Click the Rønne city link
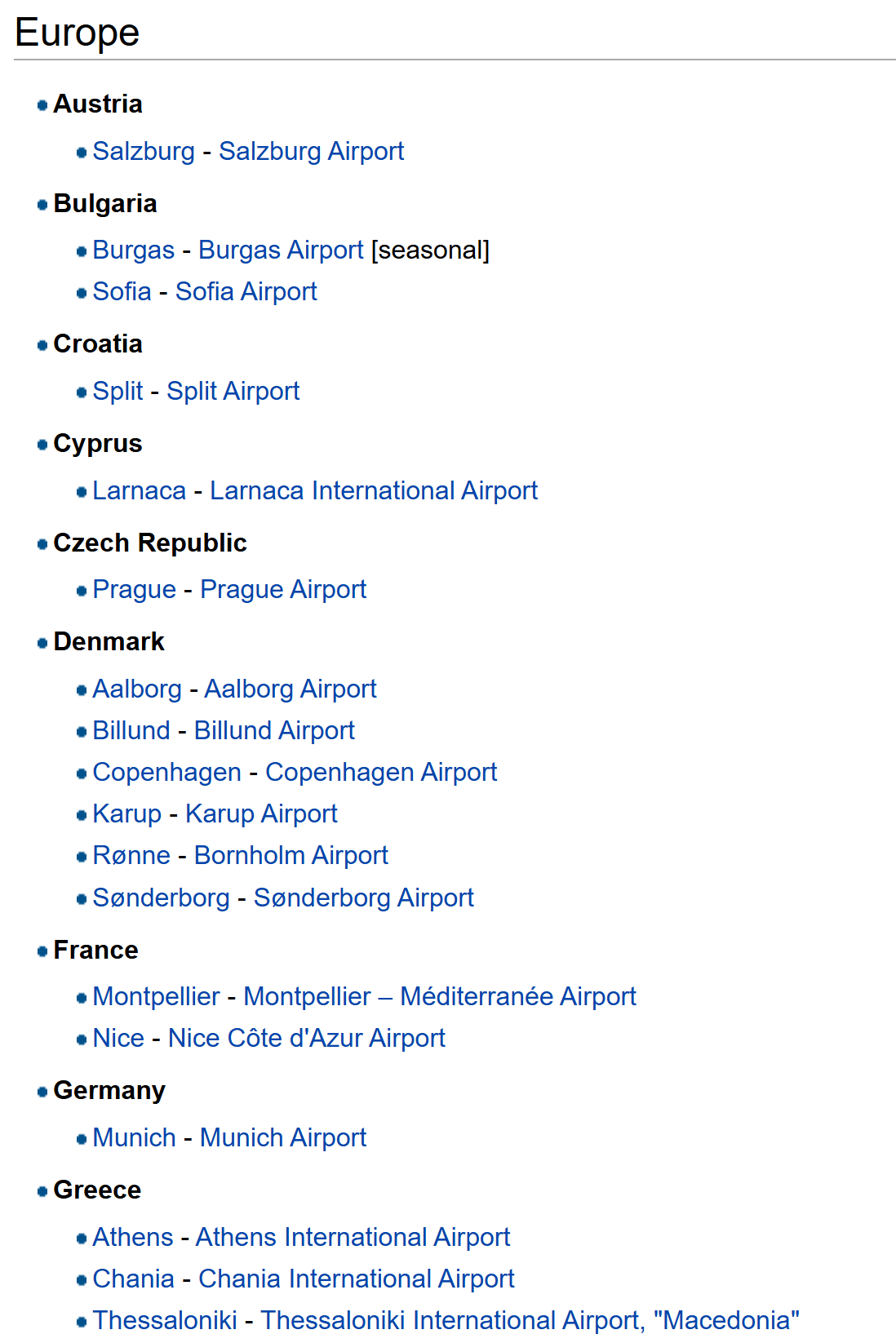 131,856
